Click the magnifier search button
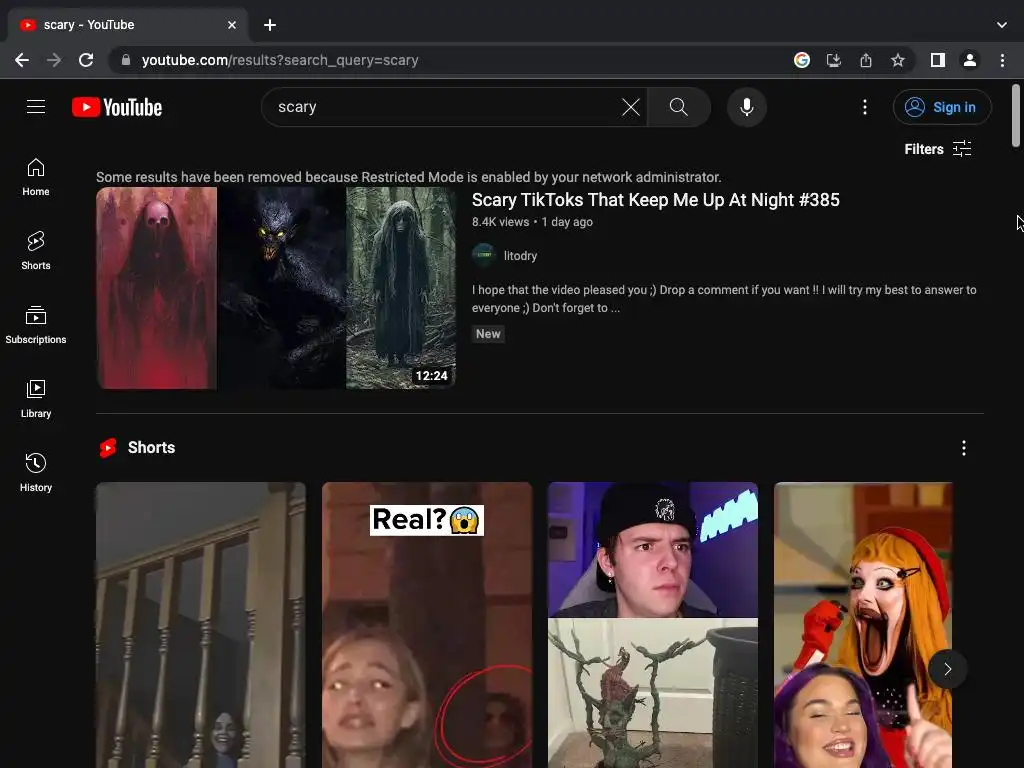This screenshot has height=768, width=1024. [679, 107]
